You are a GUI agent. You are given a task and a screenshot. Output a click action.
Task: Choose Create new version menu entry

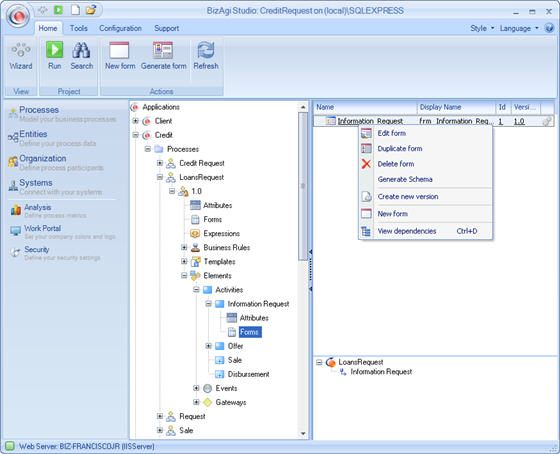point(425,196)
